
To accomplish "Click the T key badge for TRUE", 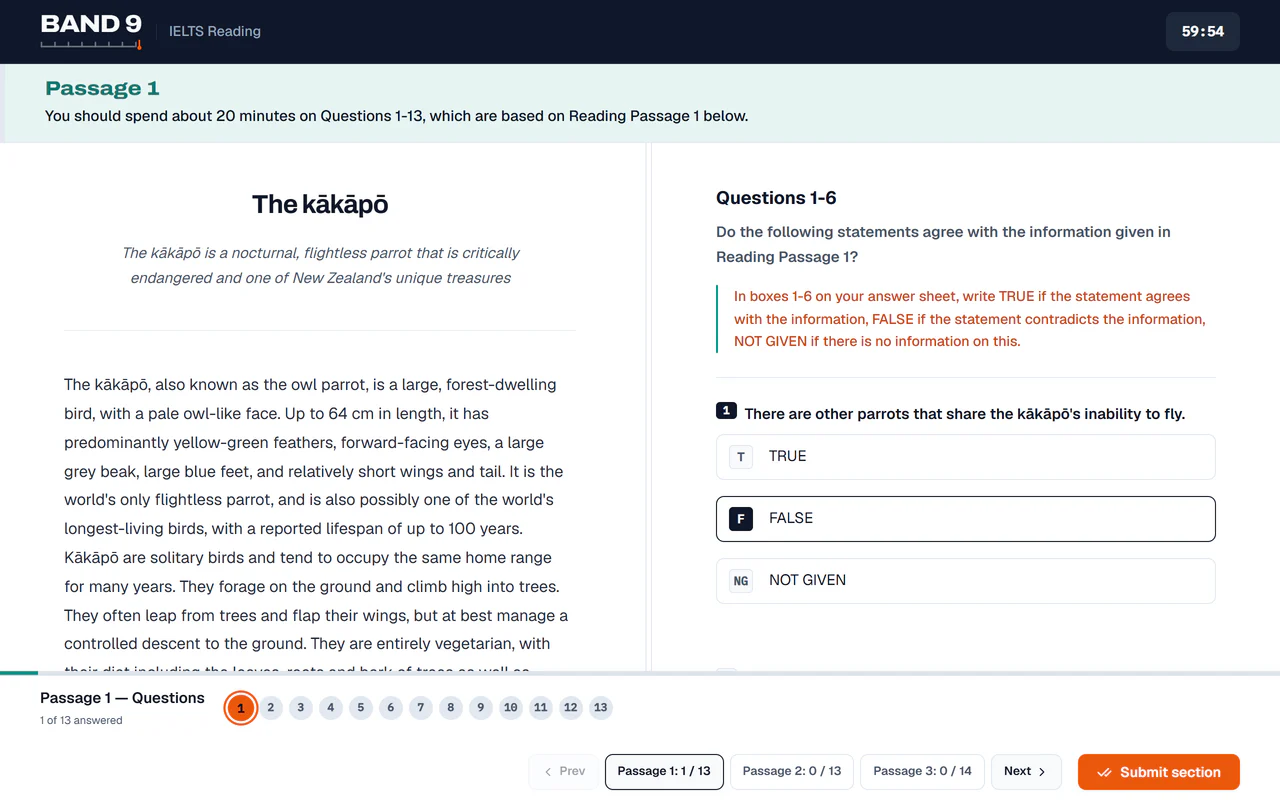I will point(741,457).
